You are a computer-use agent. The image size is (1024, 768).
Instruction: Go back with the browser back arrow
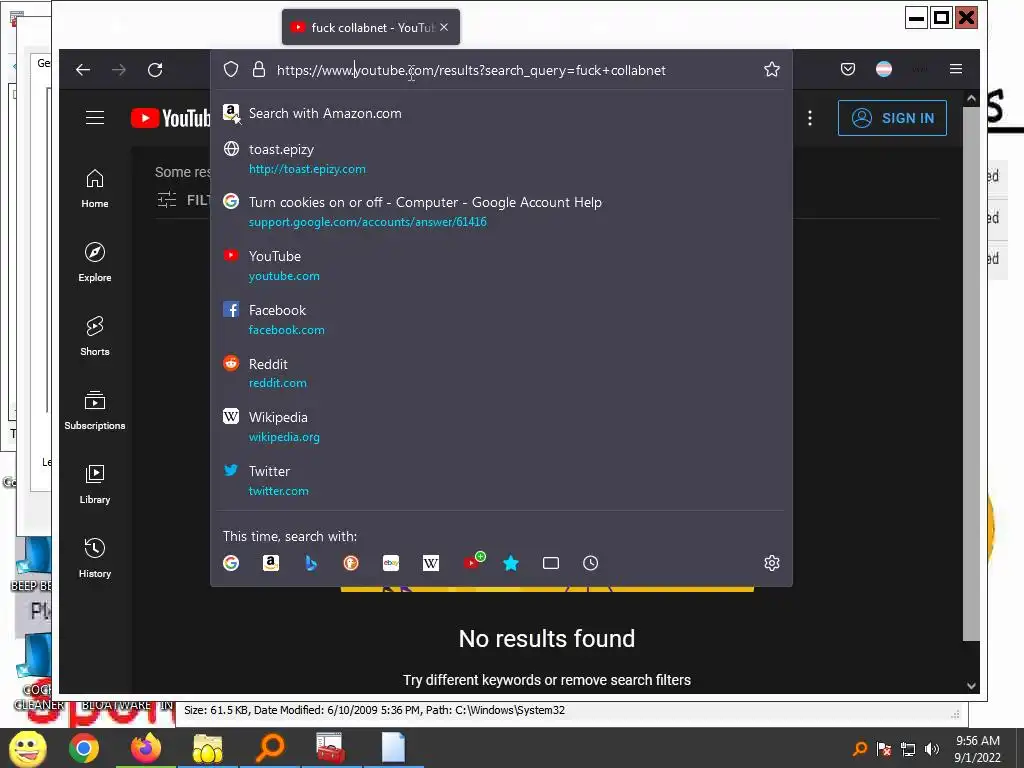83,70
